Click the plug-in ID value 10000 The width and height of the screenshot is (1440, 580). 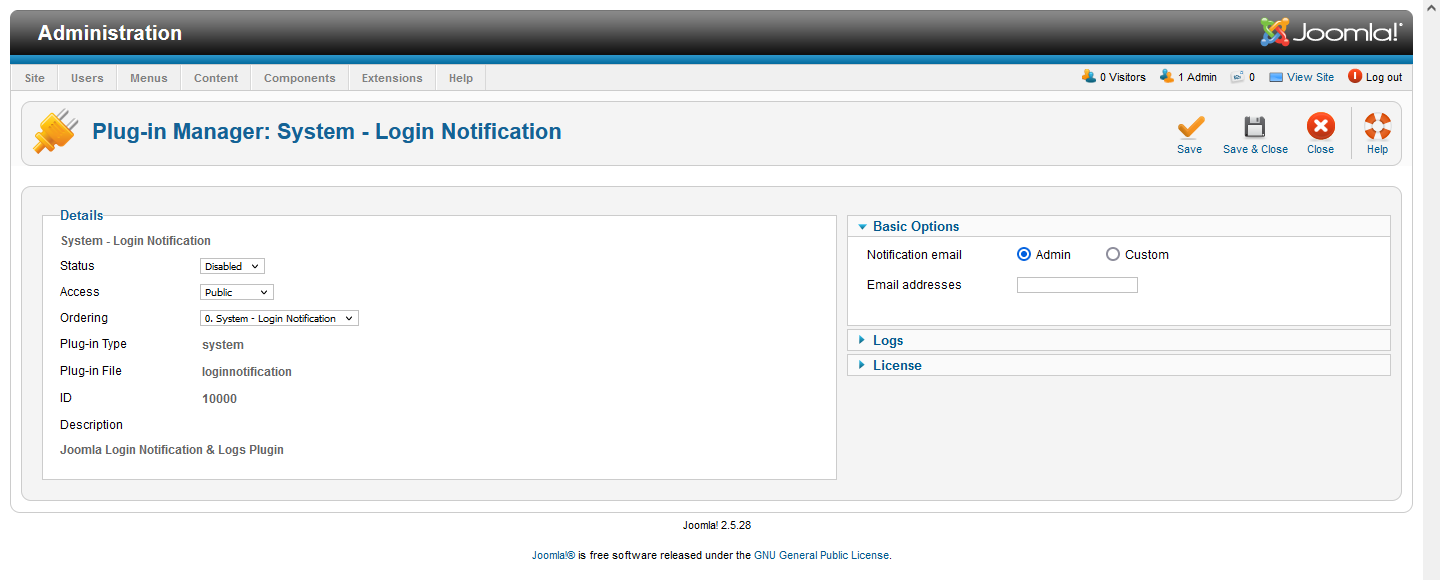click(219, 399)
